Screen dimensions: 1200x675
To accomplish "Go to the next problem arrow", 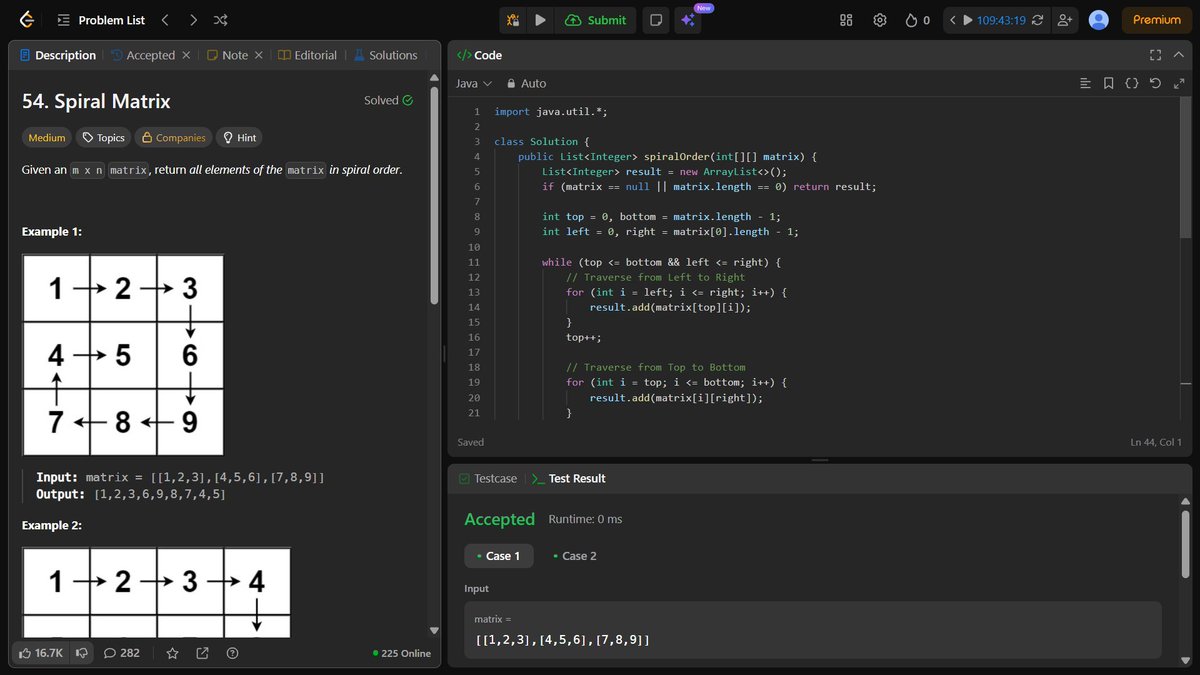I will 193,20.
